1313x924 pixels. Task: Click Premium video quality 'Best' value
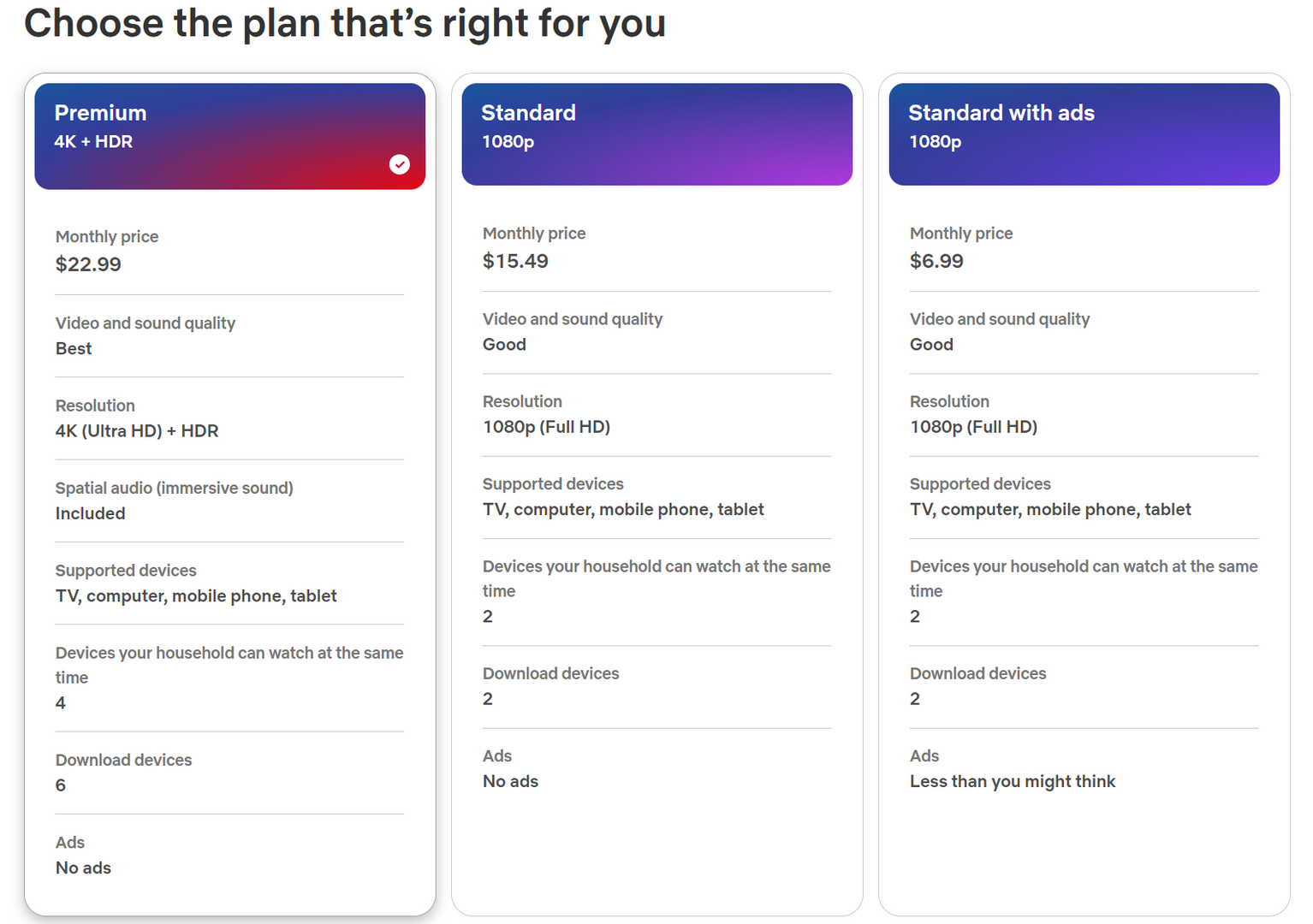click(x=74, y=349)
